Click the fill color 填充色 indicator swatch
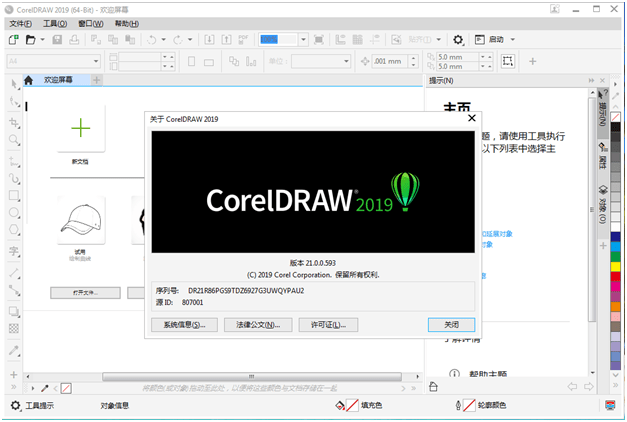The image size is (627, 422). [x=352, y=405]
